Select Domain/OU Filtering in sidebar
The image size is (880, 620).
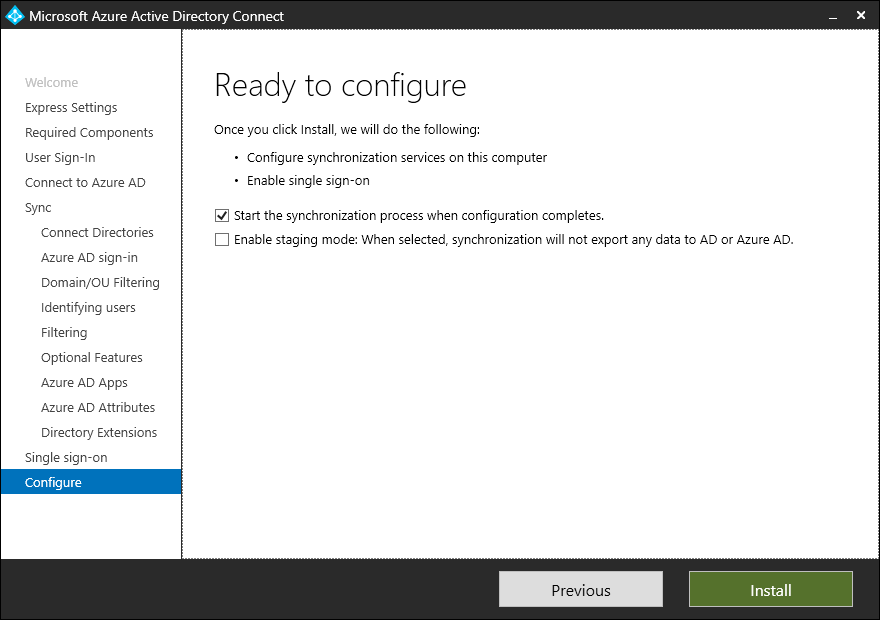click(100, 283)
